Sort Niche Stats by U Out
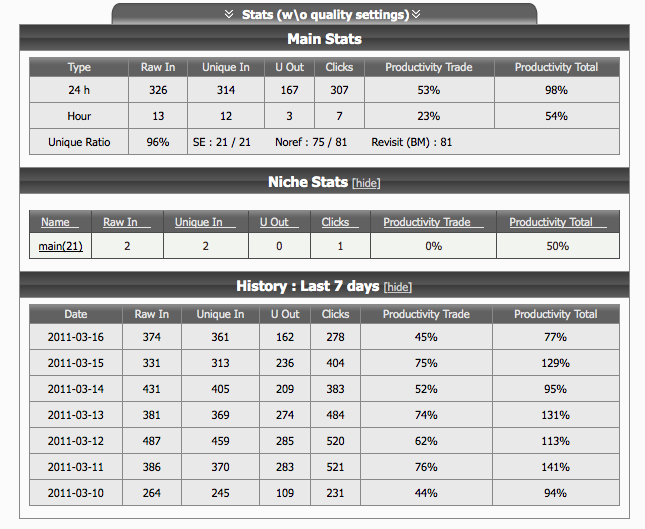The image size is (645, 529). [x=274, y=222]
